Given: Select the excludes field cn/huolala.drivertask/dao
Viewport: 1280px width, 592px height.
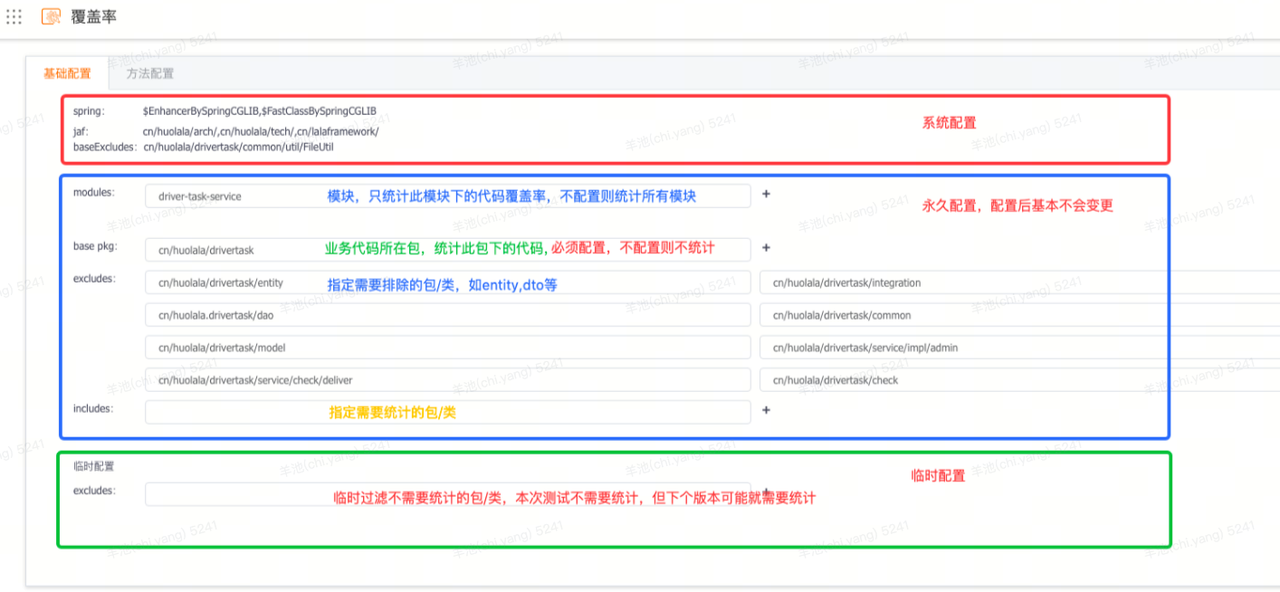Looking at the screenshot, I should coord(447,316).
